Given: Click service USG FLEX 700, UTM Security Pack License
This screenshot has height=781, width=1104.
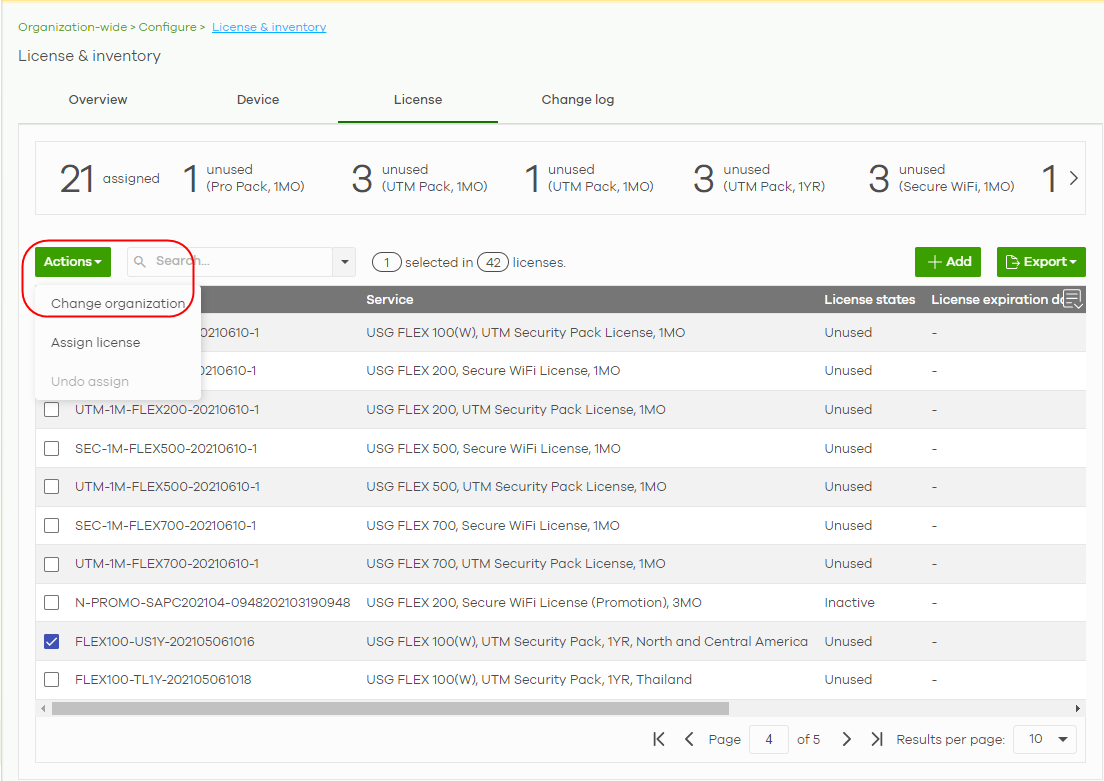Looking at the screenshot, I should tap(515, 564).
